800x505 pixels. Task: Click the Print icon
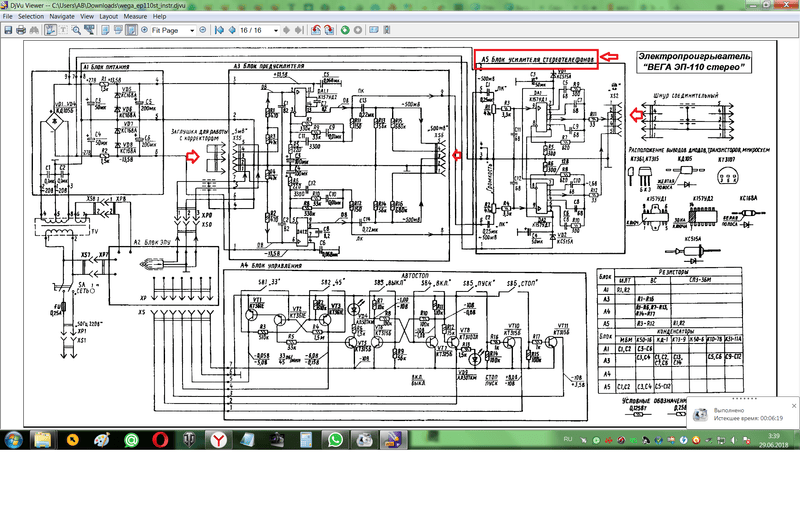(21, 30)
